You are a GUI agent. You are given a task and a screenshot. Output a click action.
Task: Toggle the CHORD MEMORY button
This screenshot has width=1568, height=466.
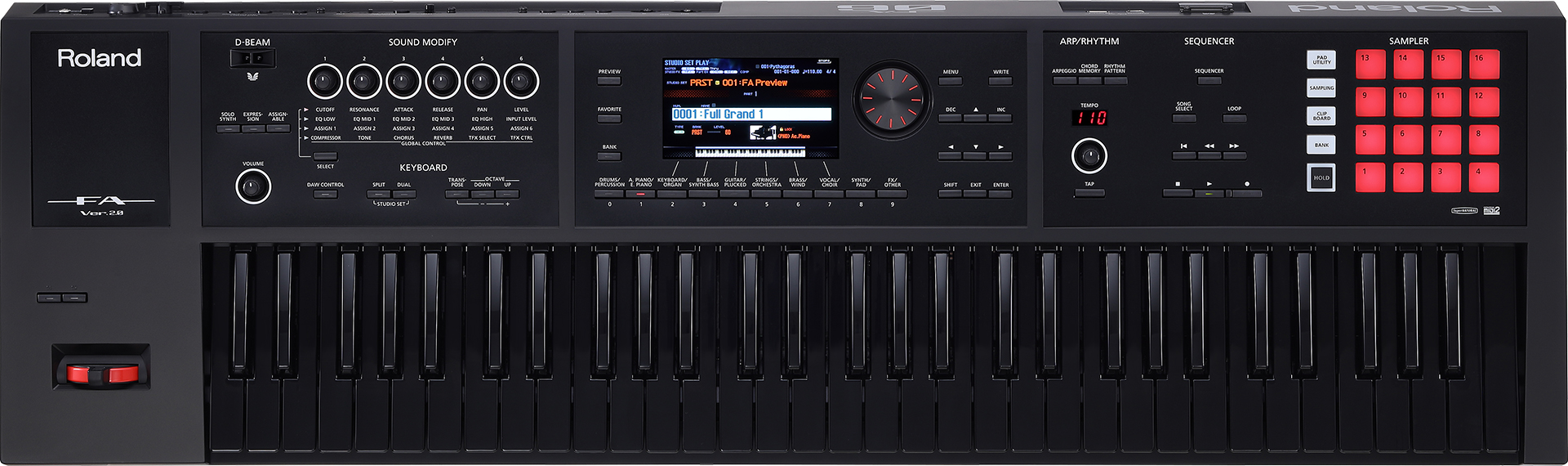click(1089, 81)
